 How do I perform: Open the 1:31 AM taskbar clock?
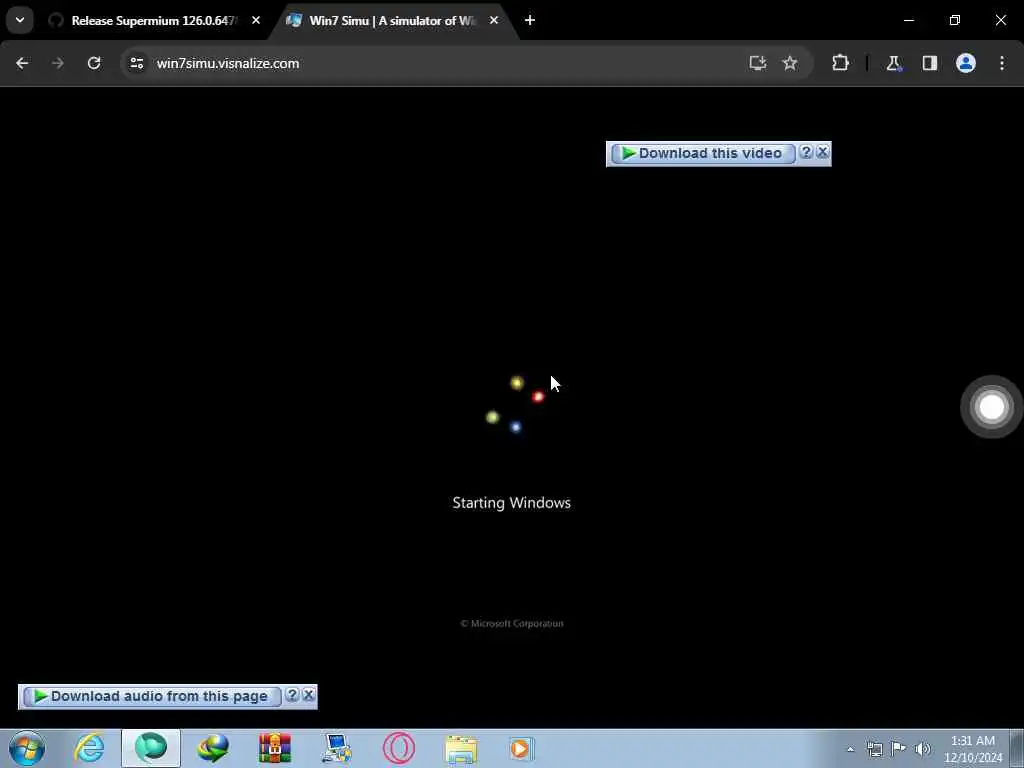[x=973, y=749]
